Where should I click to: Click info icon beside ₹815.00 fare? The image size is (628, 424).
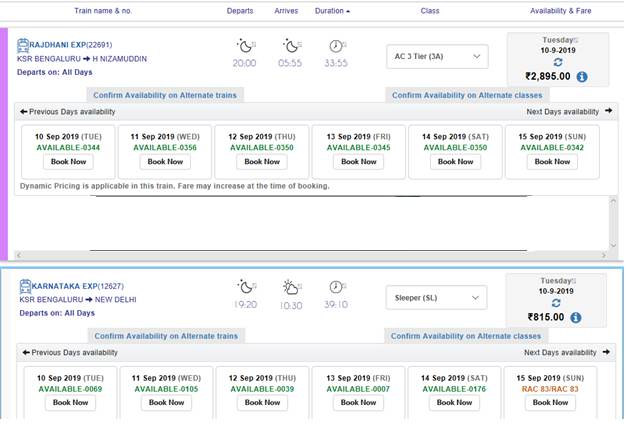click(575, 318)
